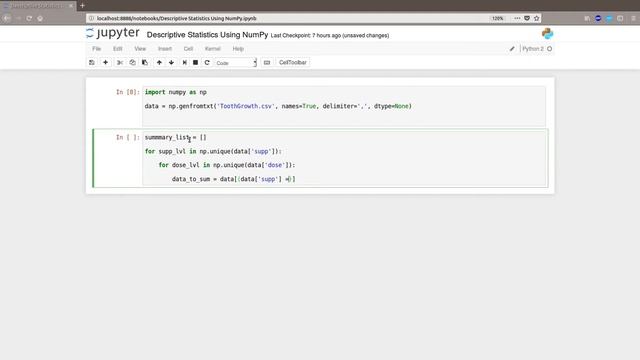The height and width of the screenshot is (360, 640).
Task: Bookmark this page with the star icon
Action: 536,18
